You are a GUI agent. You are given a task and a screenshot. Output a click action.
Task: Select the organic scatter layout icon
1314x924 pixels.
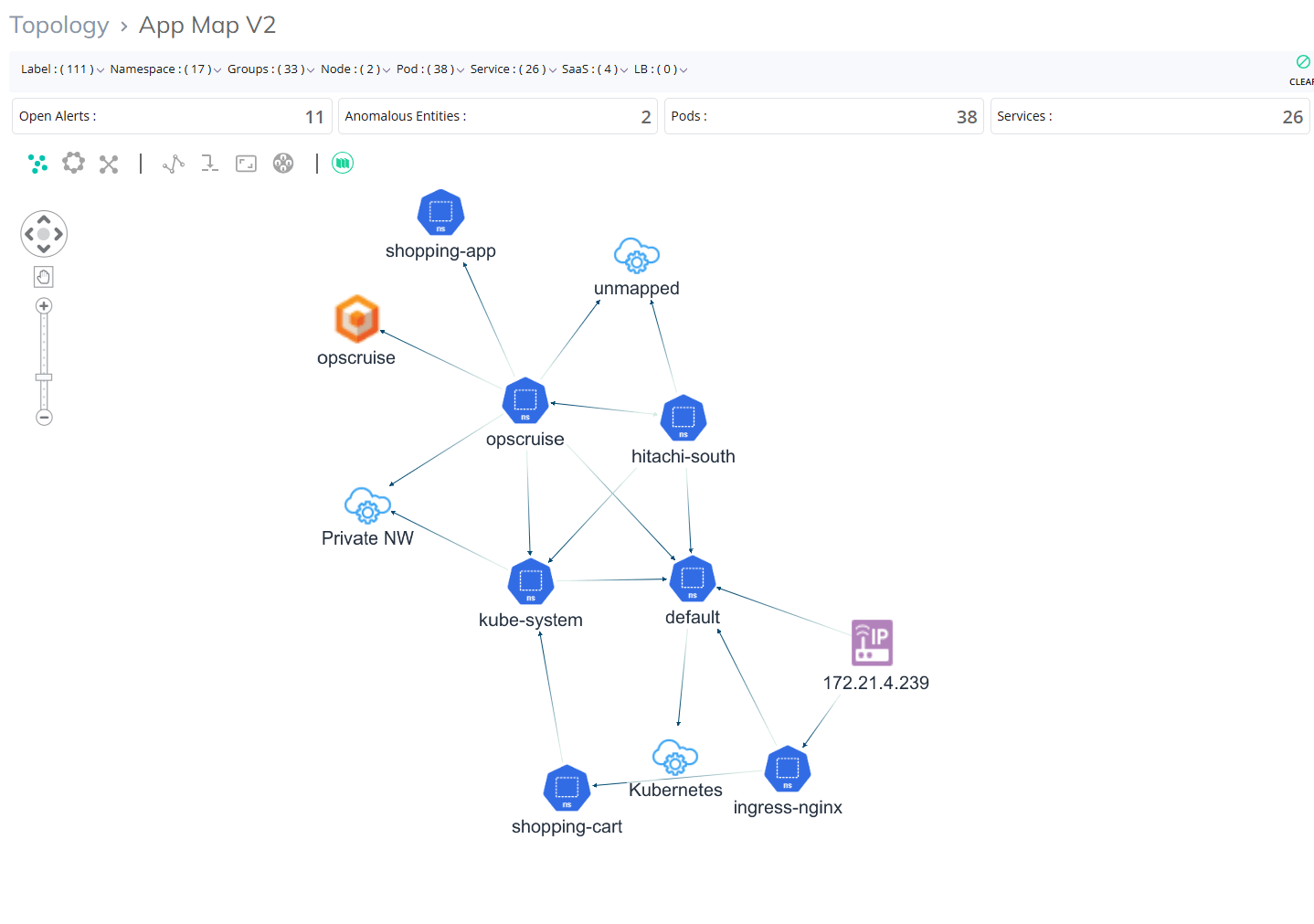(x=37, y=164)
